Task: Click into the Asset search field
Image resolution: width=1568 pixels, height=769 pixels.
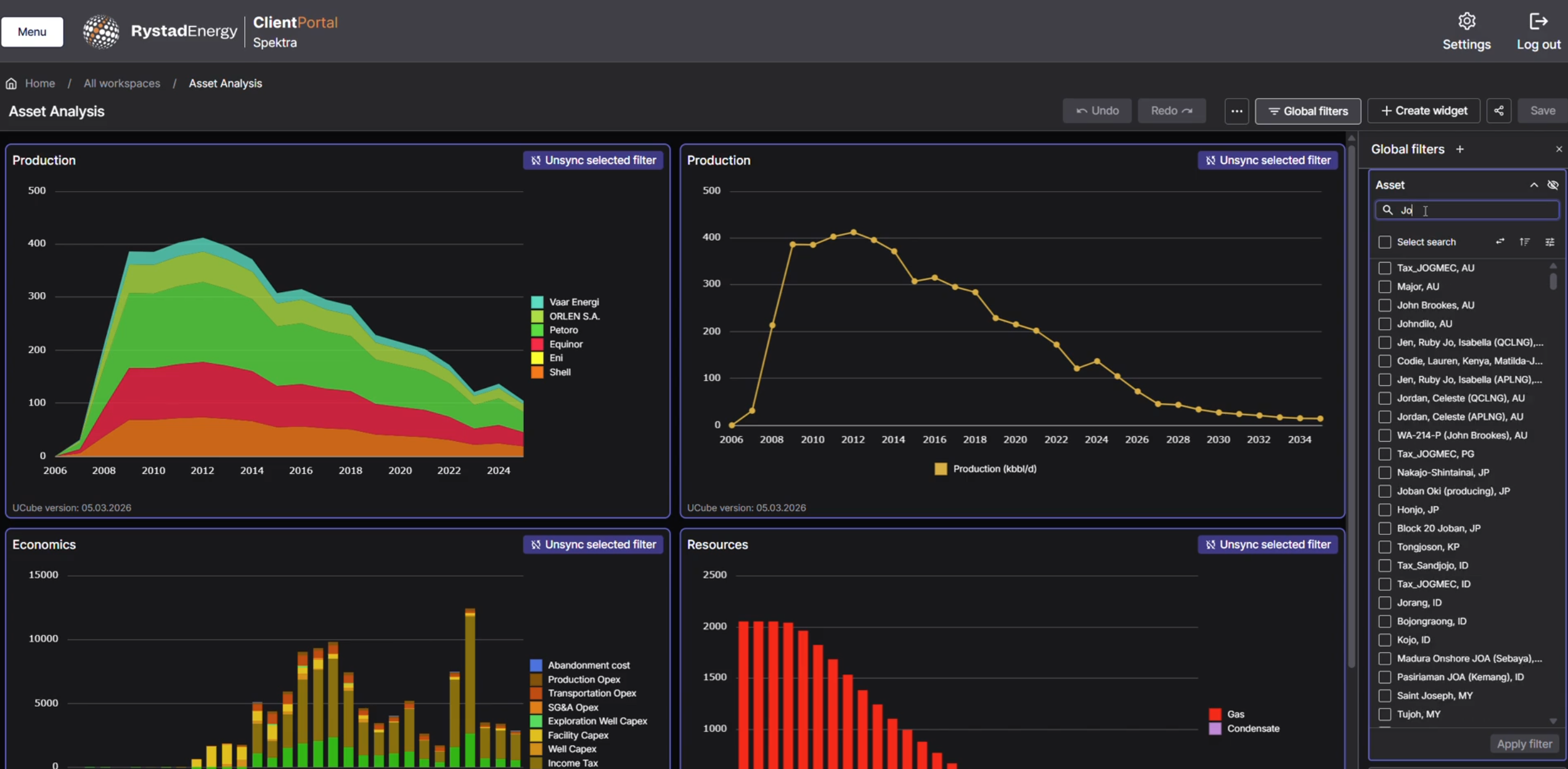Action: coord(1473,210)
